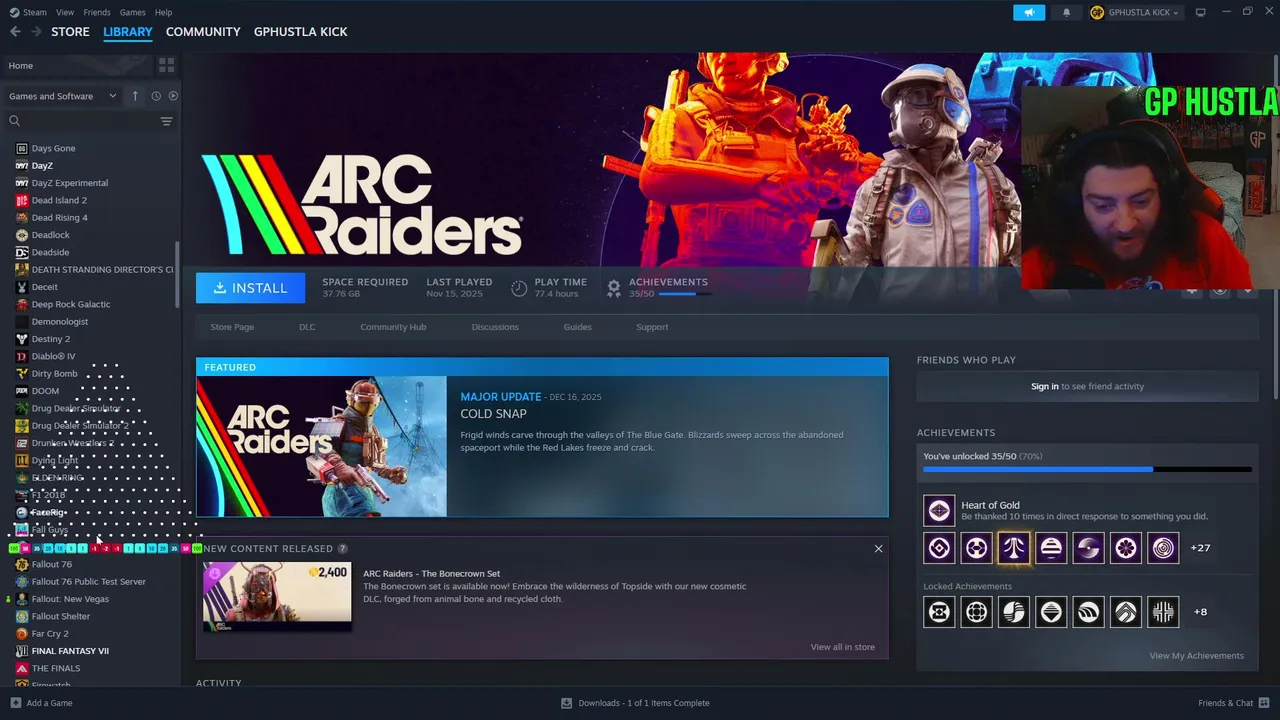Click the game list vertical scrollbar

pos(178,274)
